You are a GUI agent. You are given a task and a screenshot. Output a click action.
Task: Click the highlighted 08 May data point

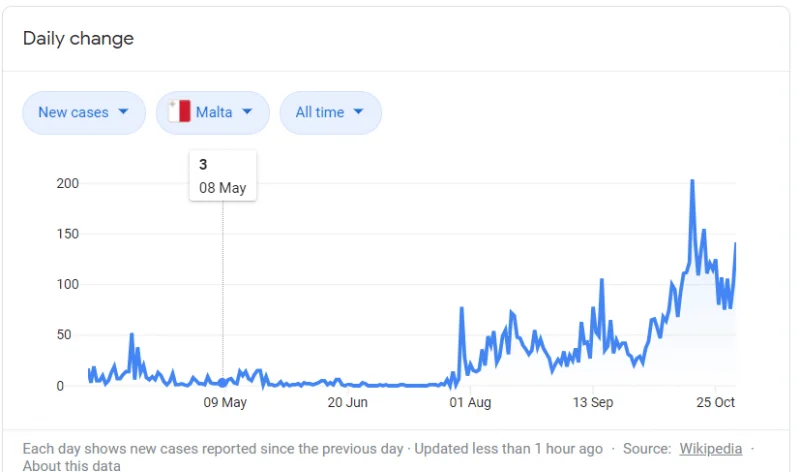point(222,383)
